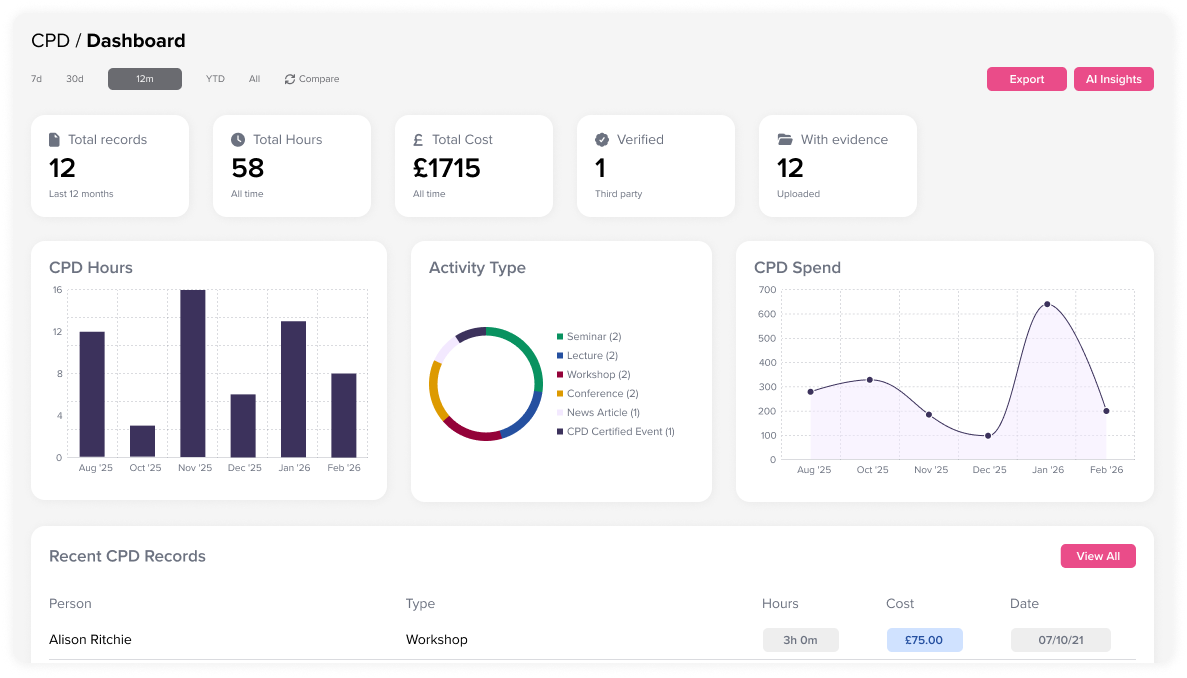1187x678 pixels.
Task: Select the 12m time range filter
Action: tap(145, 79)
